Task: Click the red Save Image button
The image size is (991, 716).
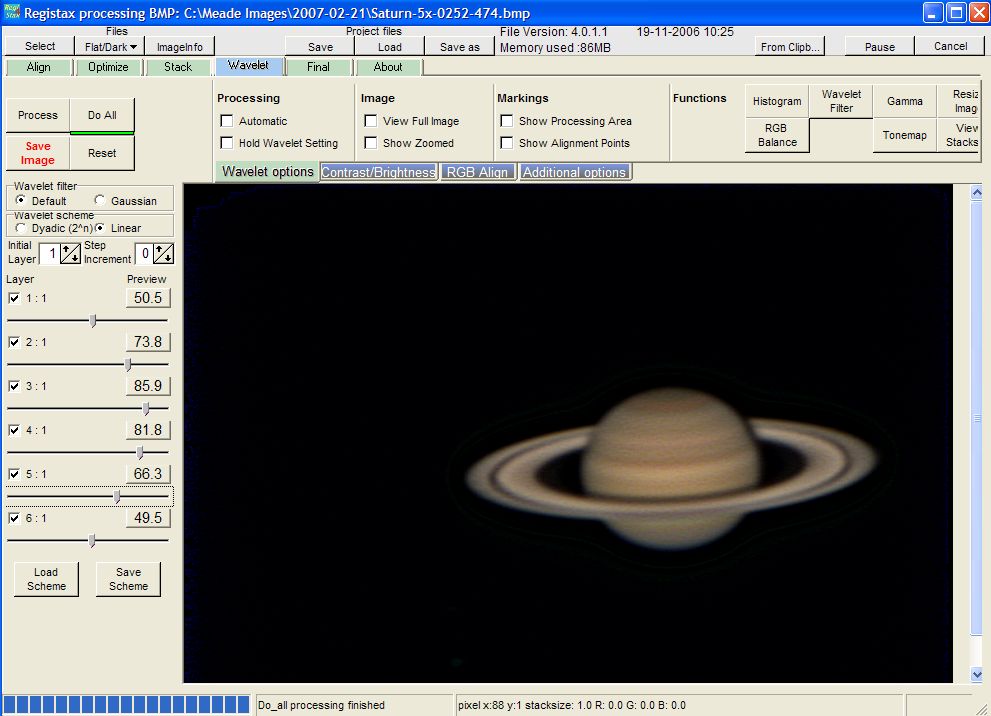Action: tap(38, 153)
